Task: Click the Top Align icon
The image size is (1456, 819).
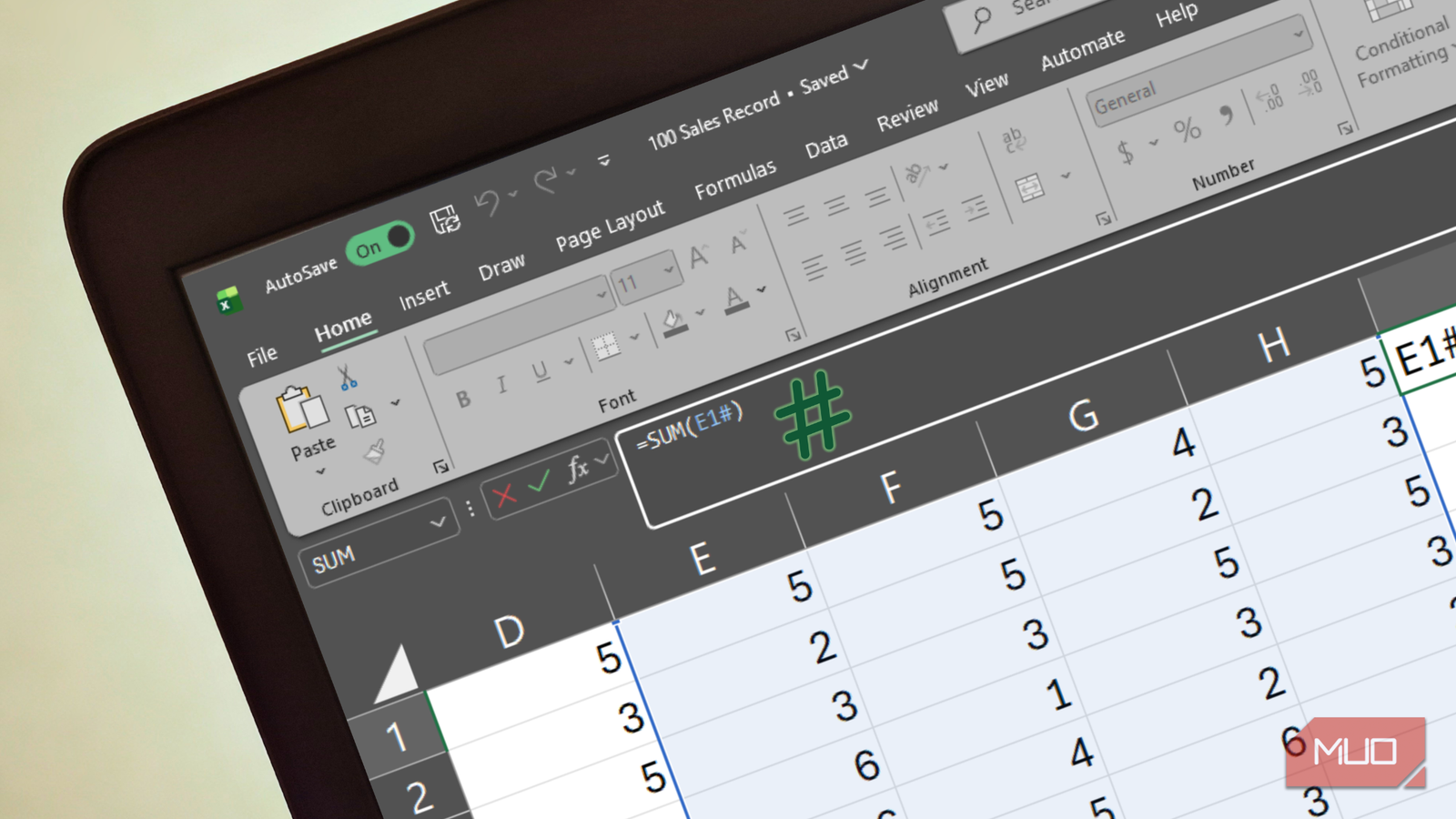Action: [796, 216]
